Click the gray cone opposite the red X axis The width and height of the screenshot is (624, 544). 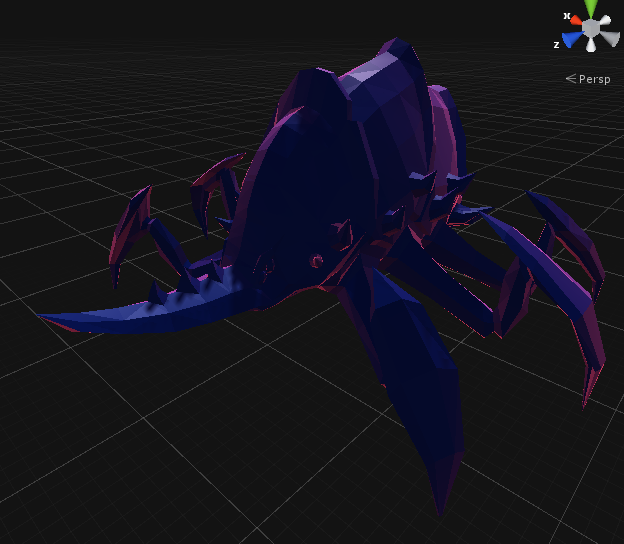pyautogui.click(x=610, y=37)
